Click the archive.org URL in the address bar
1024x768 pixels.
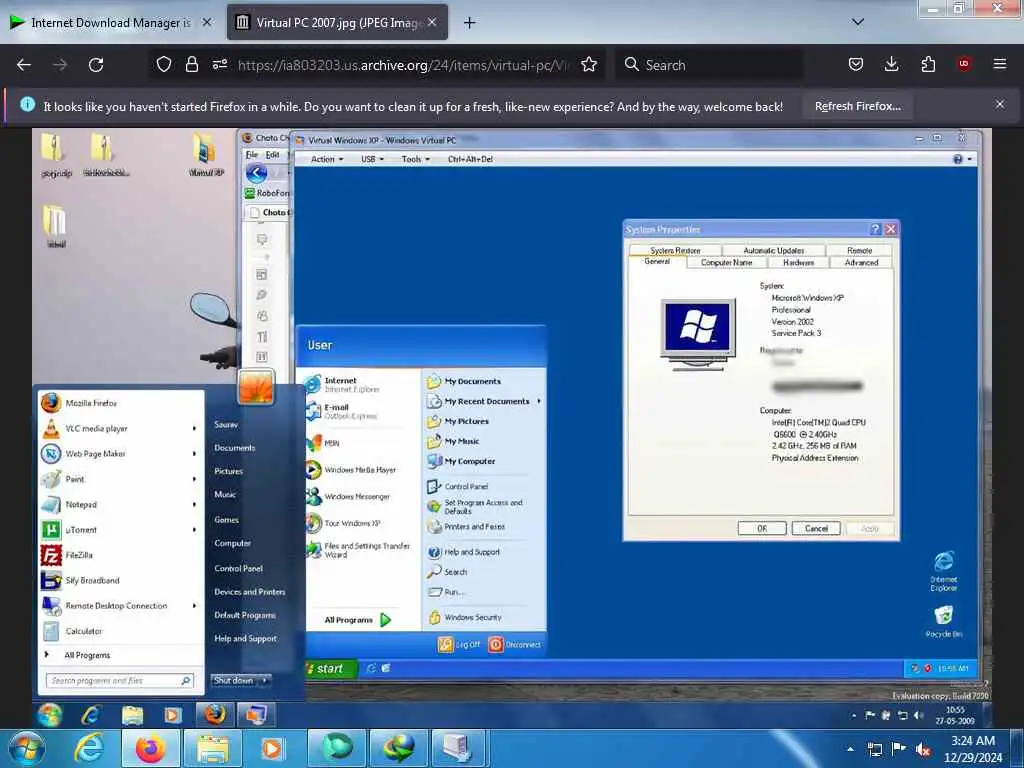[x=404, y=65]
